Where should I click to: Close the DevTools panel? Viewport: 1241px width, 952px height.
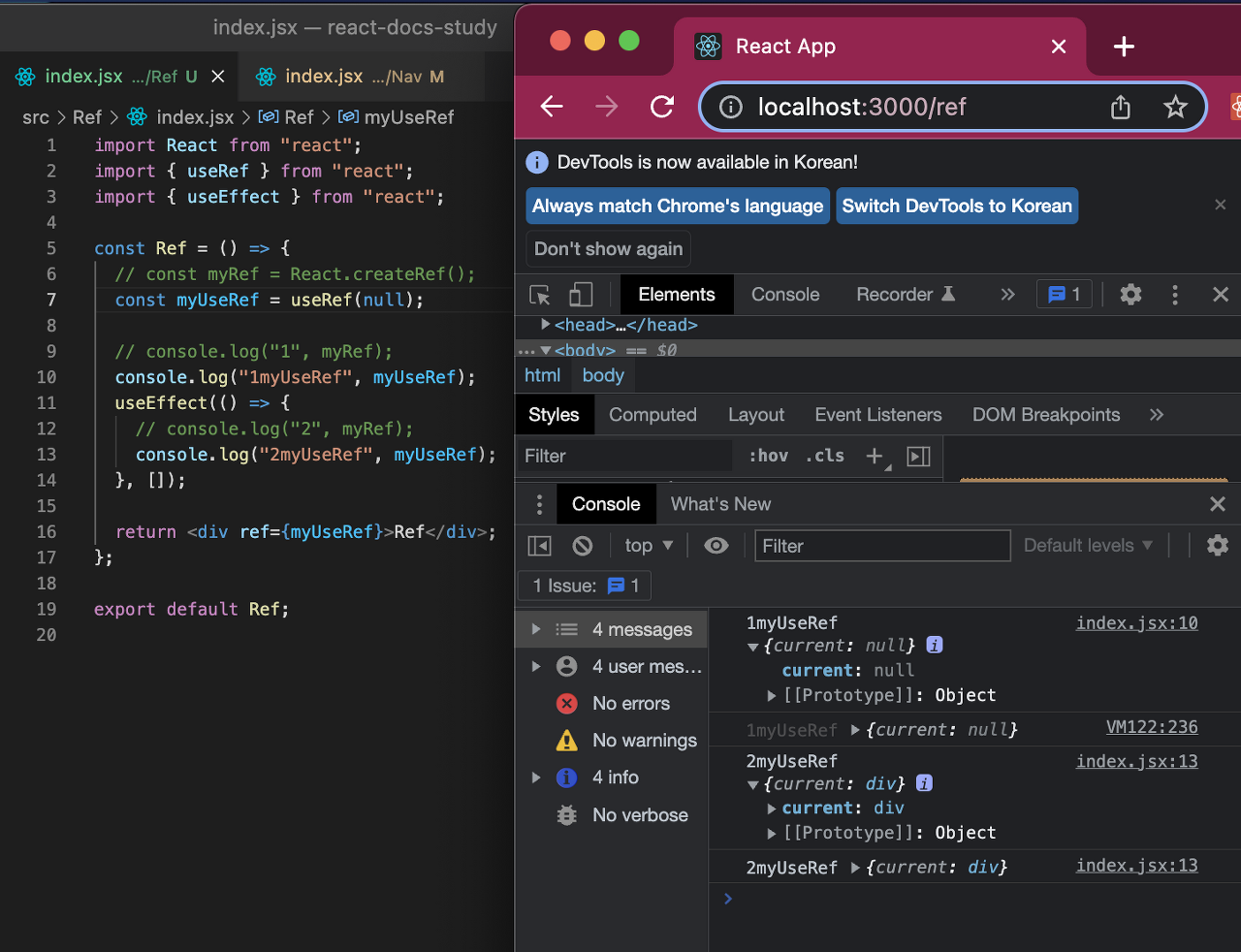1221,295
